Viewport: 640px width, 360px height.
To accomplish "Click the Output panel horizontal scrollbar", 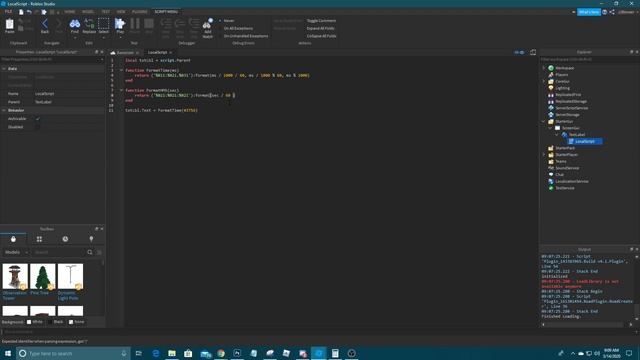I will click(x=587, y=324).
